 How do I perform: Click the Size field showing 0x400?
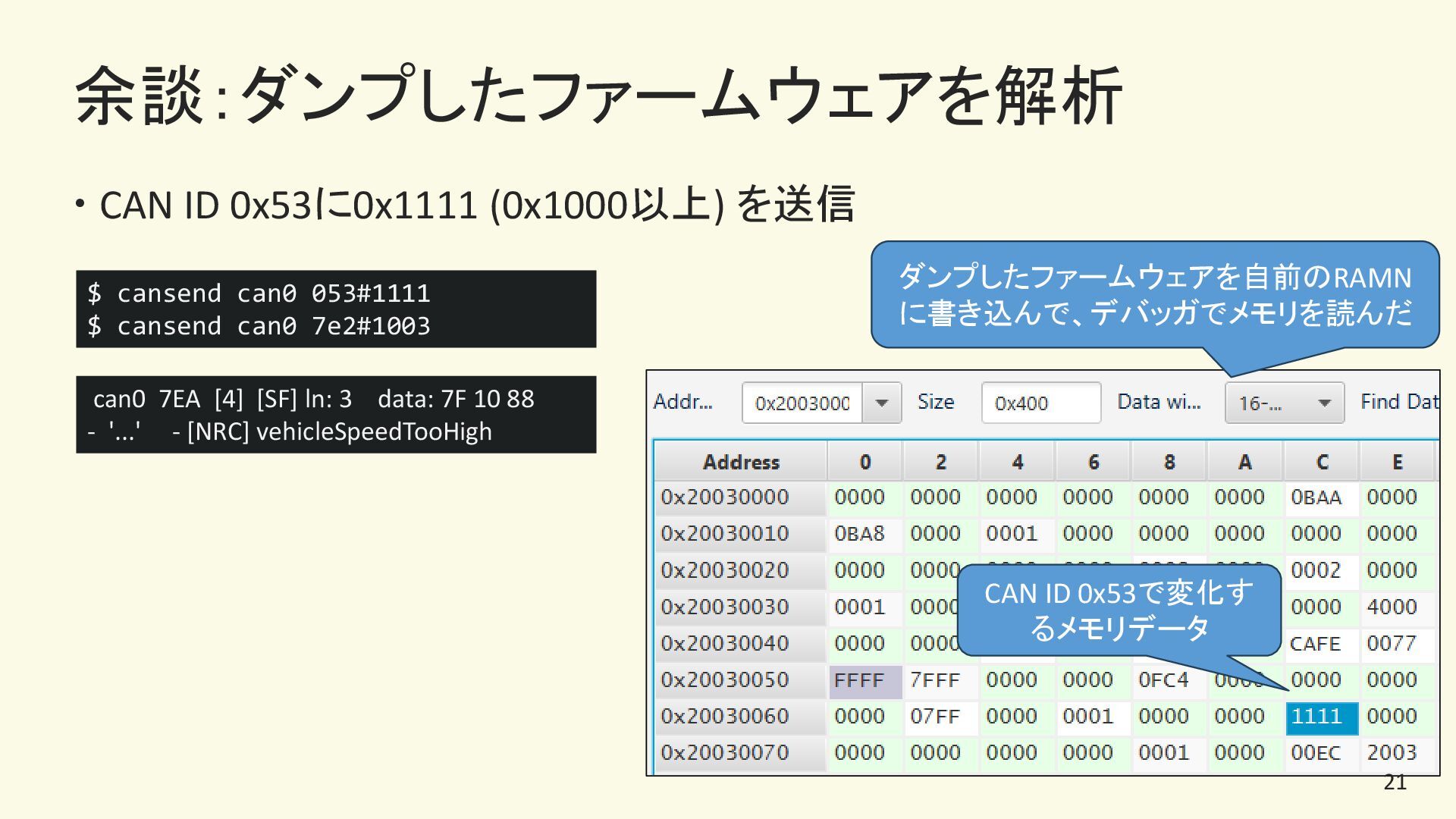(x=1040, y=403)
